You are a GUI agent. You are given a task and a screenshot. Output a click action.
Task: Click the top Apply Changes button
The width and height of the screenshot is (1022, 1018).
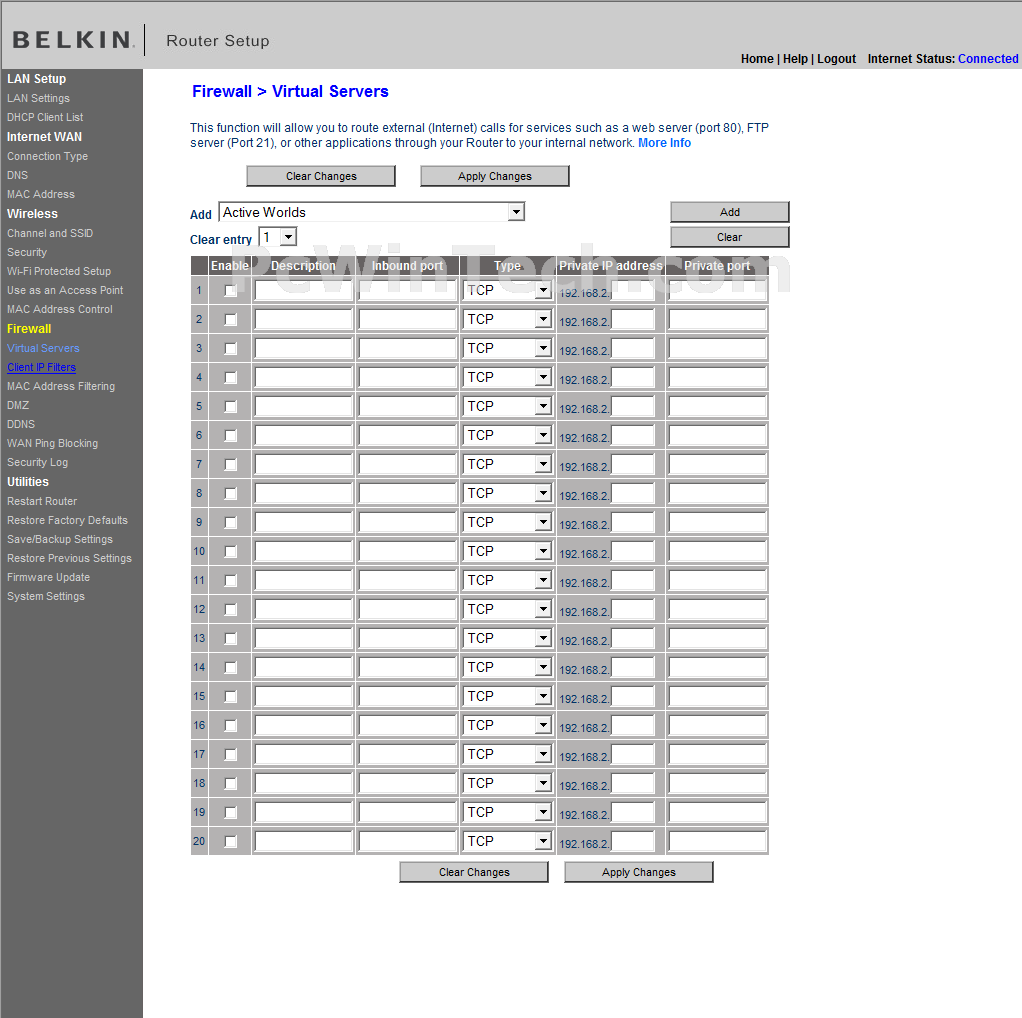click(x=495, y=176)
